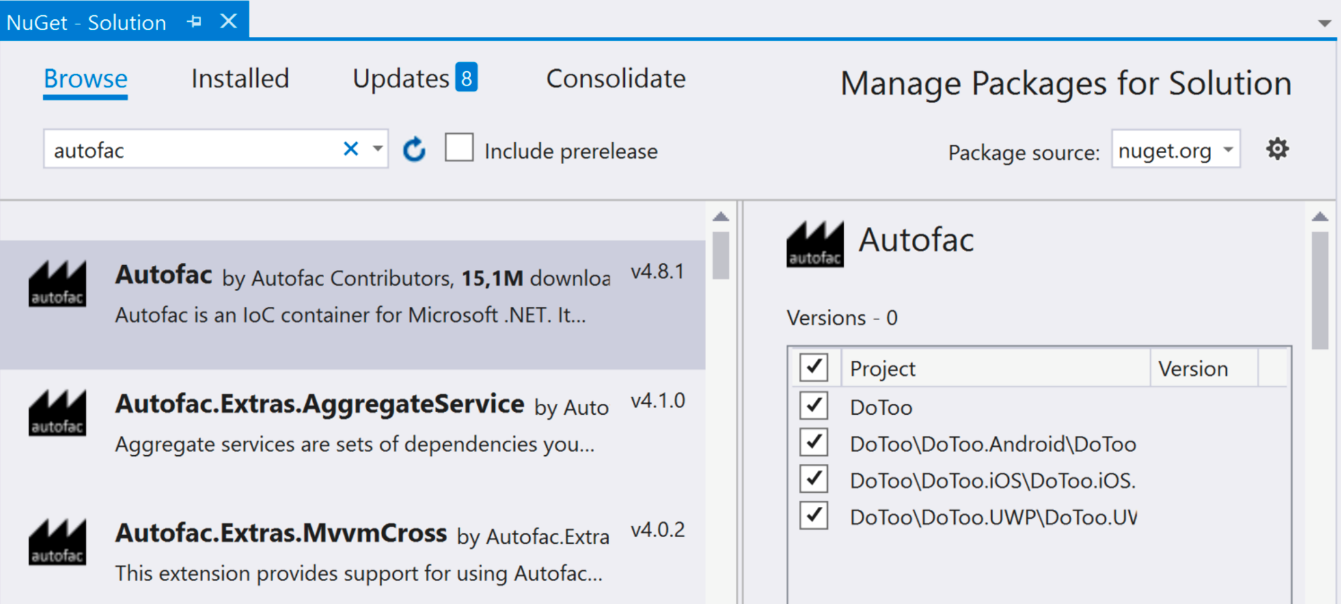This screenshot has height=604, width=1341.
Task: Select the Autofac.Extras.MvvmCross package
Action: [352, 552]
